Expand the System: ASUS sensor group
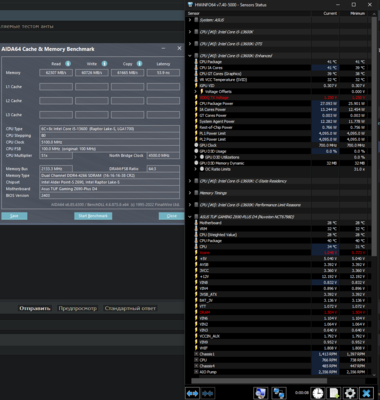This screenshot has width=380, height=400. [190, 20]
